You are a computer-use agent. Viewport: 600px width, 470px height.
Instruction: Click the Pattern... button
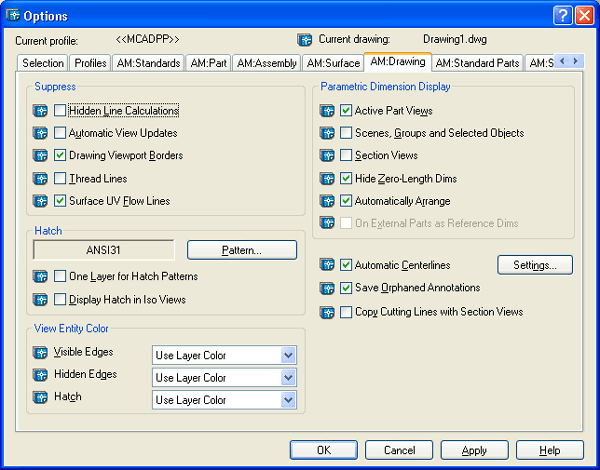pos(242,250)
